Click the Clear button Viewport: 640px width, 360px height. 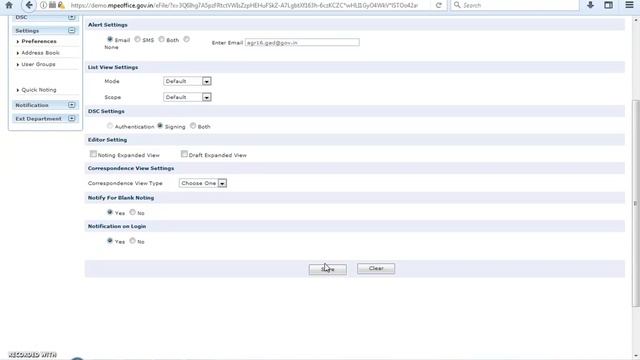point(376,269)
